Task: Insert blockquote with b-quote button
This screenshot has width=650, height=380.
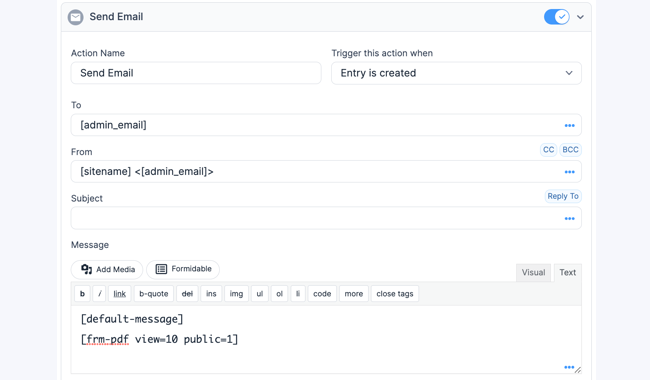Action: tap(153, 293)
